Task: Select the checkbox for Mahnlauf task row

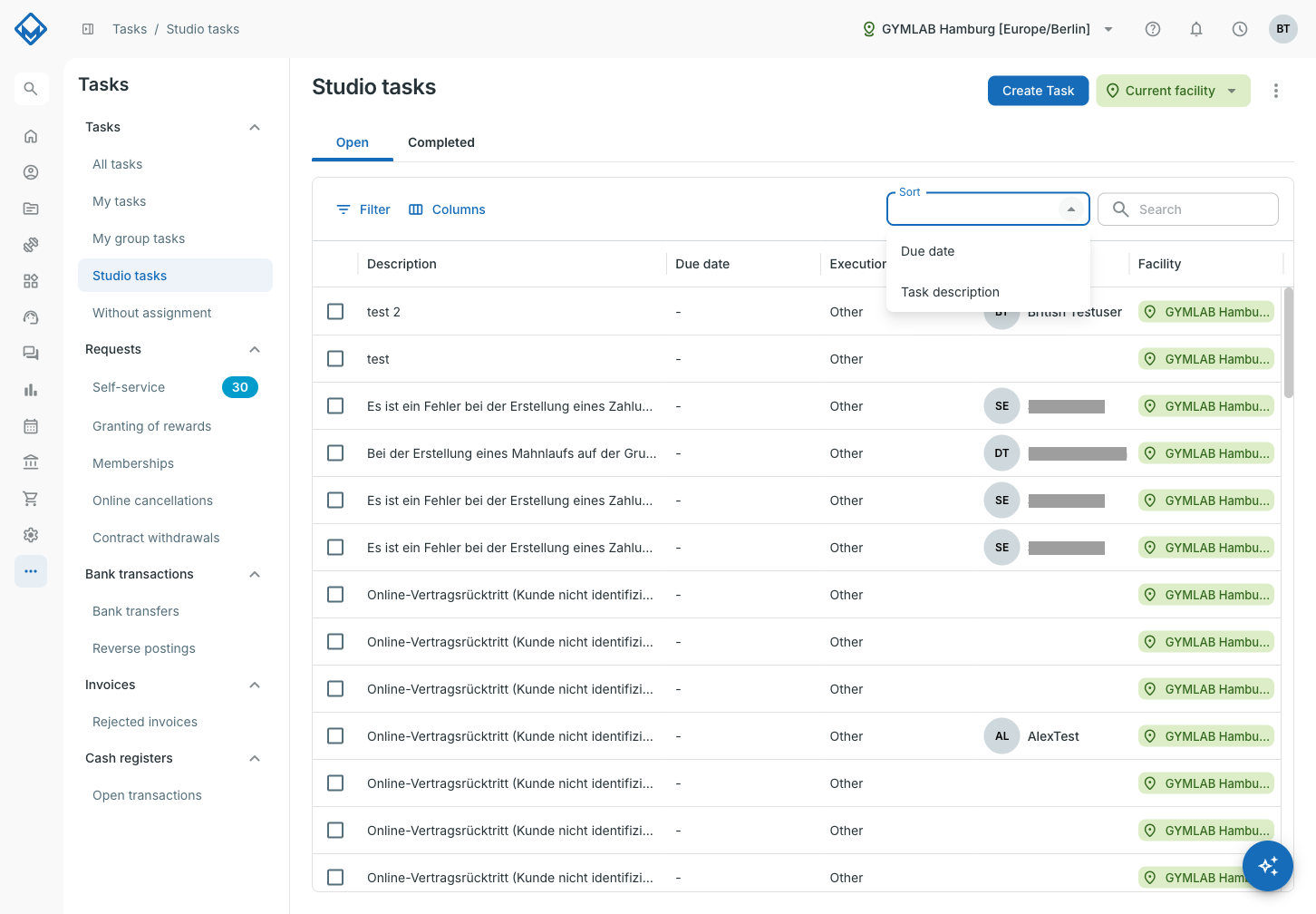Action: pyautogui.click(x=335, y=453)
